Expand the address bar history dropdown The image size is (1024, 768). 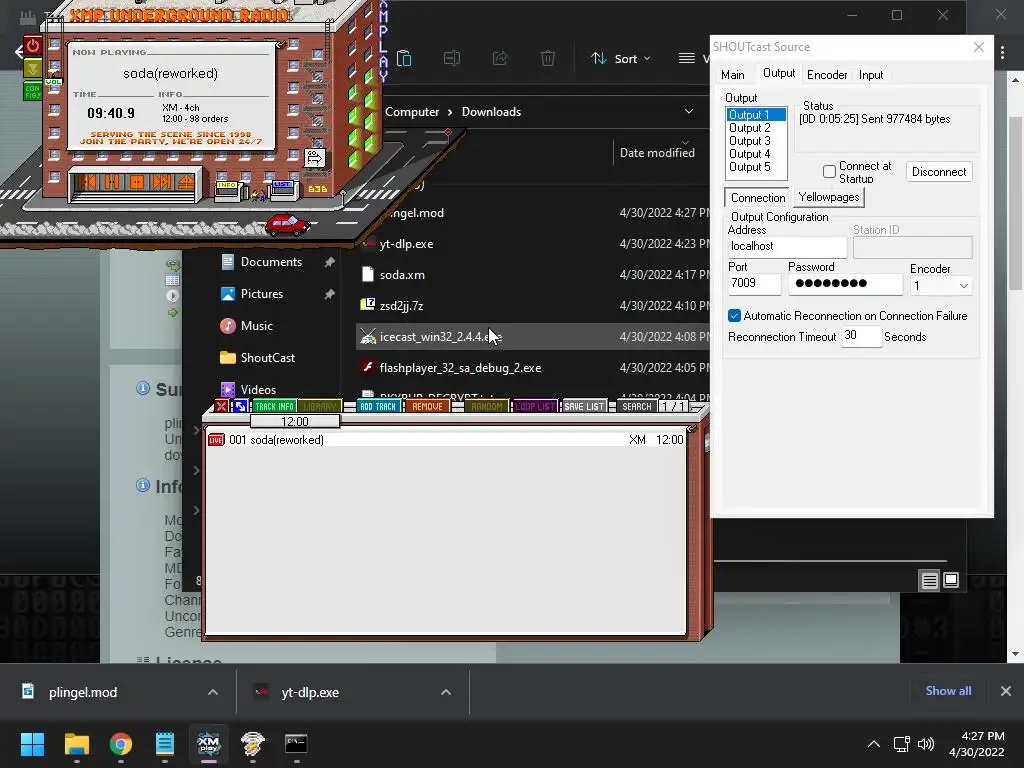coord(688,112)
